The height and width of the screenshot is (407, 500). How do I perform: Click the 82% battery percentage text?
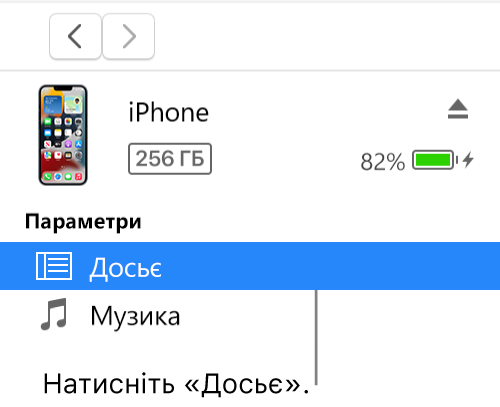coord(383,162)
